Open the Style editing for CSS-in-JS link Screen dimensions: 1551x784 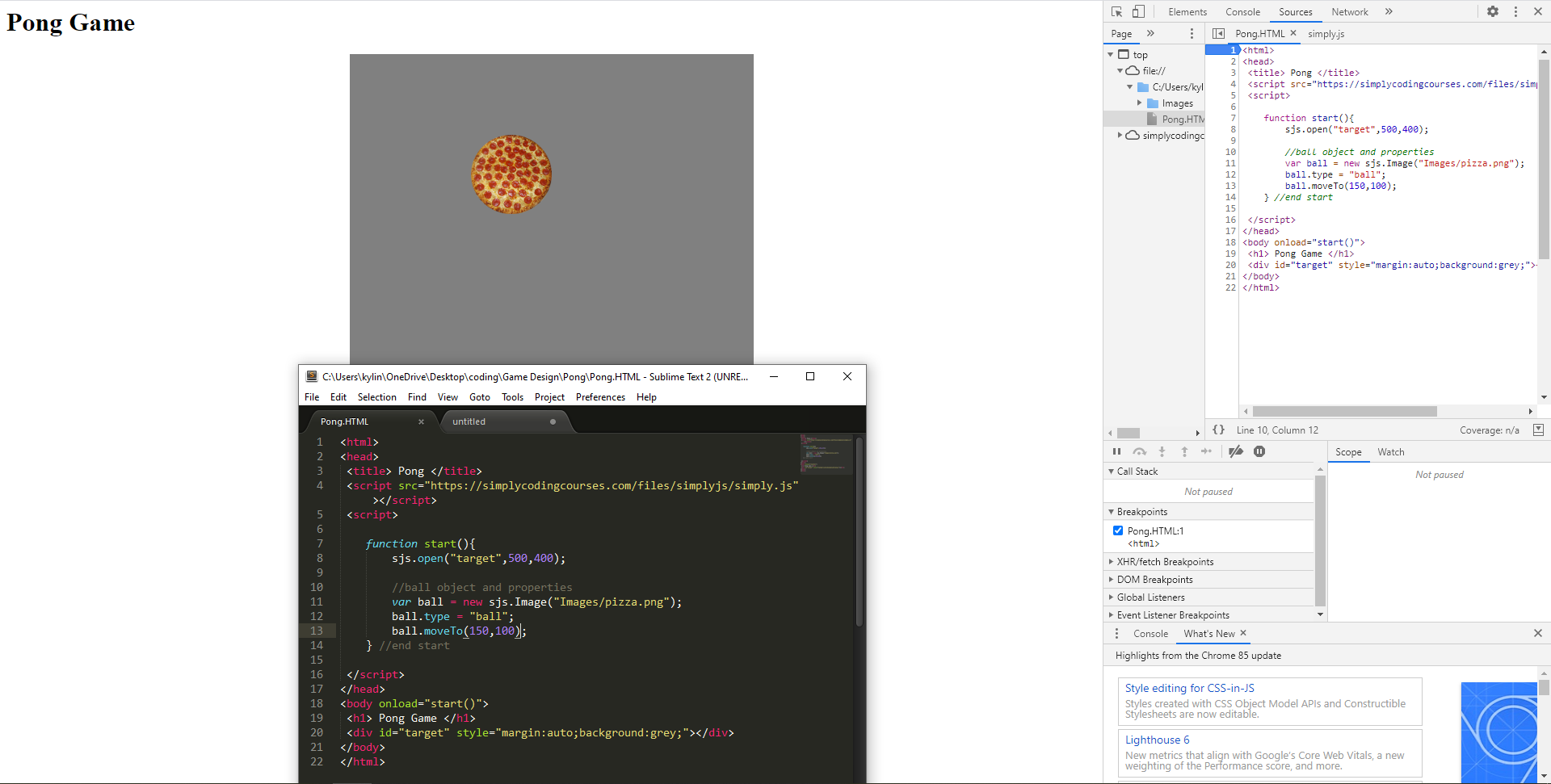pyautogui.click(x=1190, y=688)
